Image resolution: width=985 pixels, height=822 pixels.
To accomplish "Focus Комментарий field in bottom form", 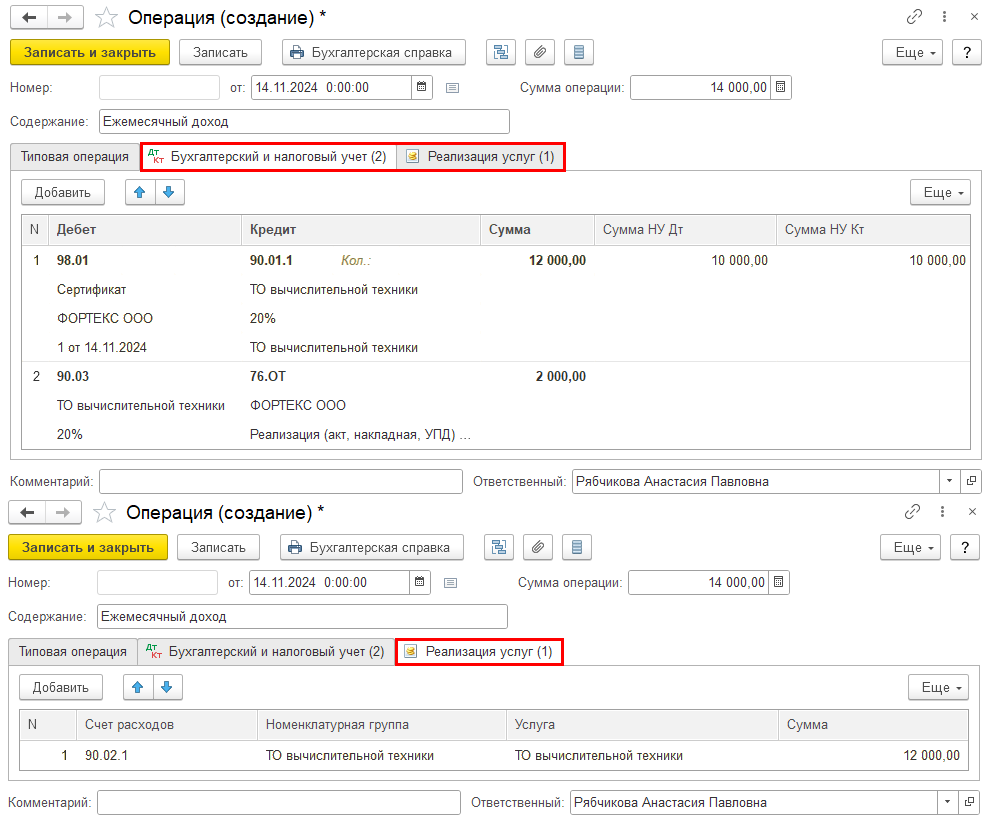I will [x=279, y=803].
